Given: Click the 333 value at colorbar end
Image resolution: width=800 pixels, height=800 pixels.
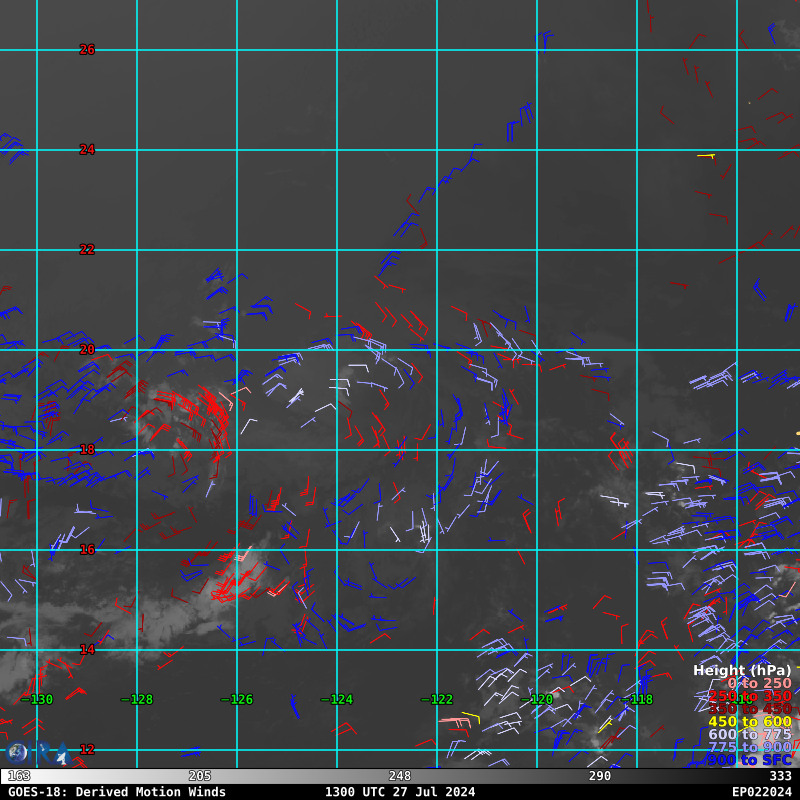Looking at the screenshot, I should [780, 776].
